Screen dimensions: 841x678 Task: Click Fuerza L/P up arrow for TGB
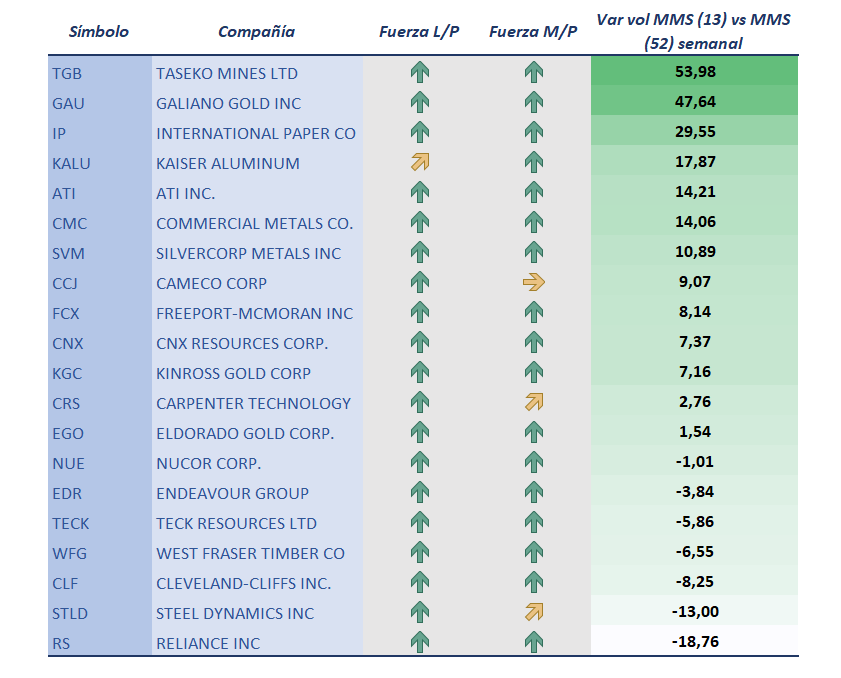pos(420,72)
